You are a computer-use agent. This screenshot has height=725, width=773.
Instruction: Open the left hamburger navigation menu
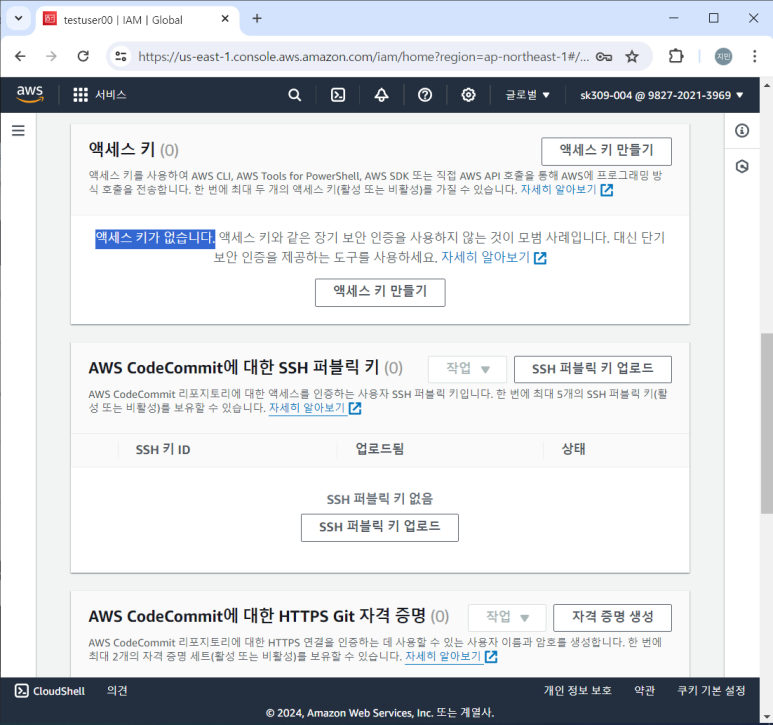click(18, 131)
